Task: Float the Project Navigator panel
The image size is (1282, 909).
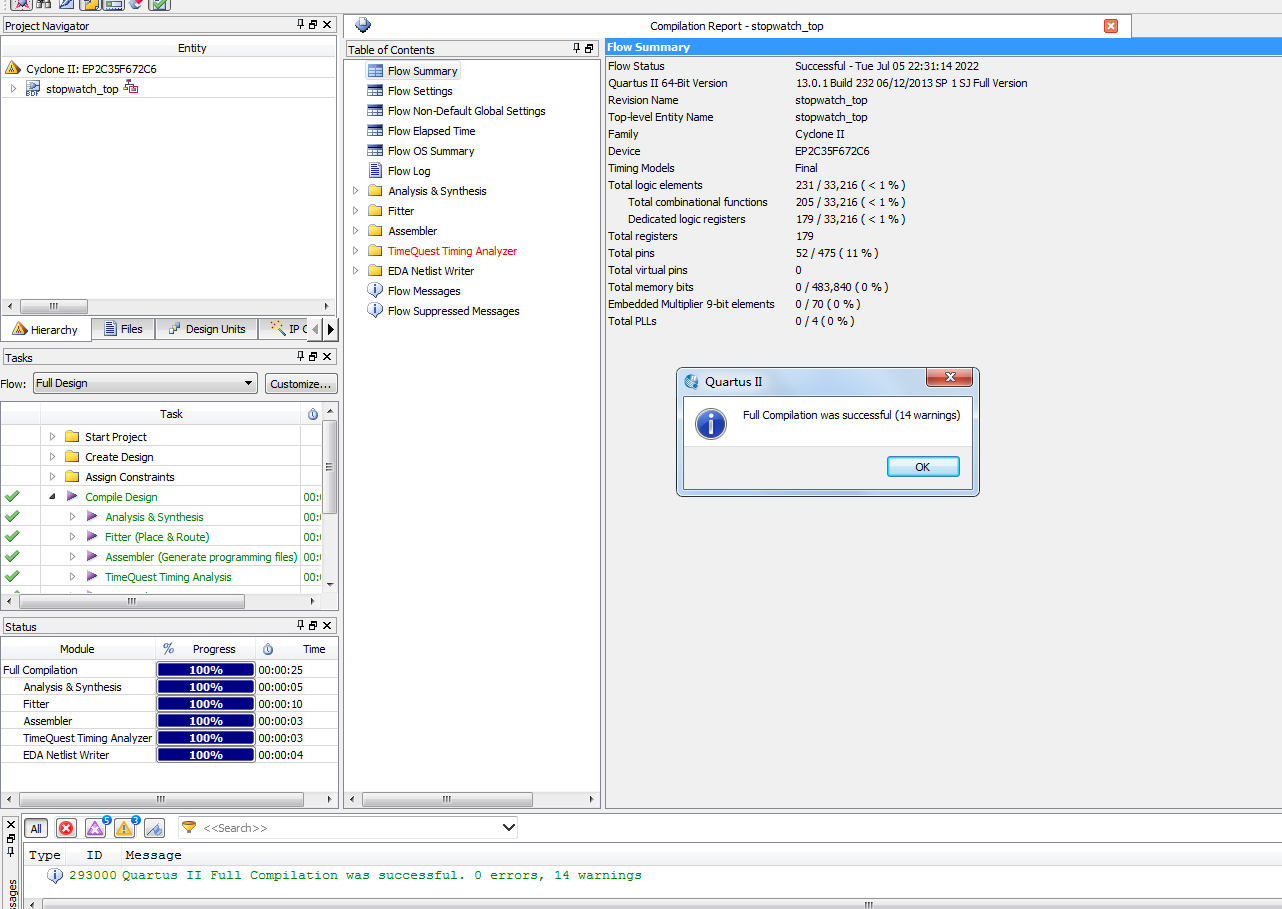Action: tap(313, 25)
